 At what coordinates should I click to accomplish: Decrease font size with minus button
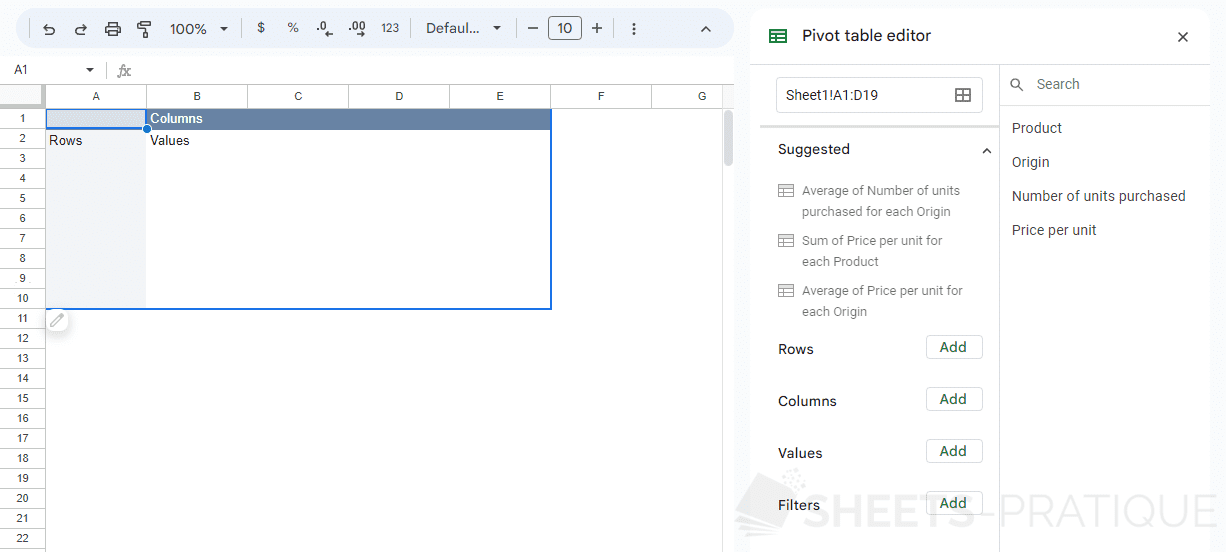point(533,28)
